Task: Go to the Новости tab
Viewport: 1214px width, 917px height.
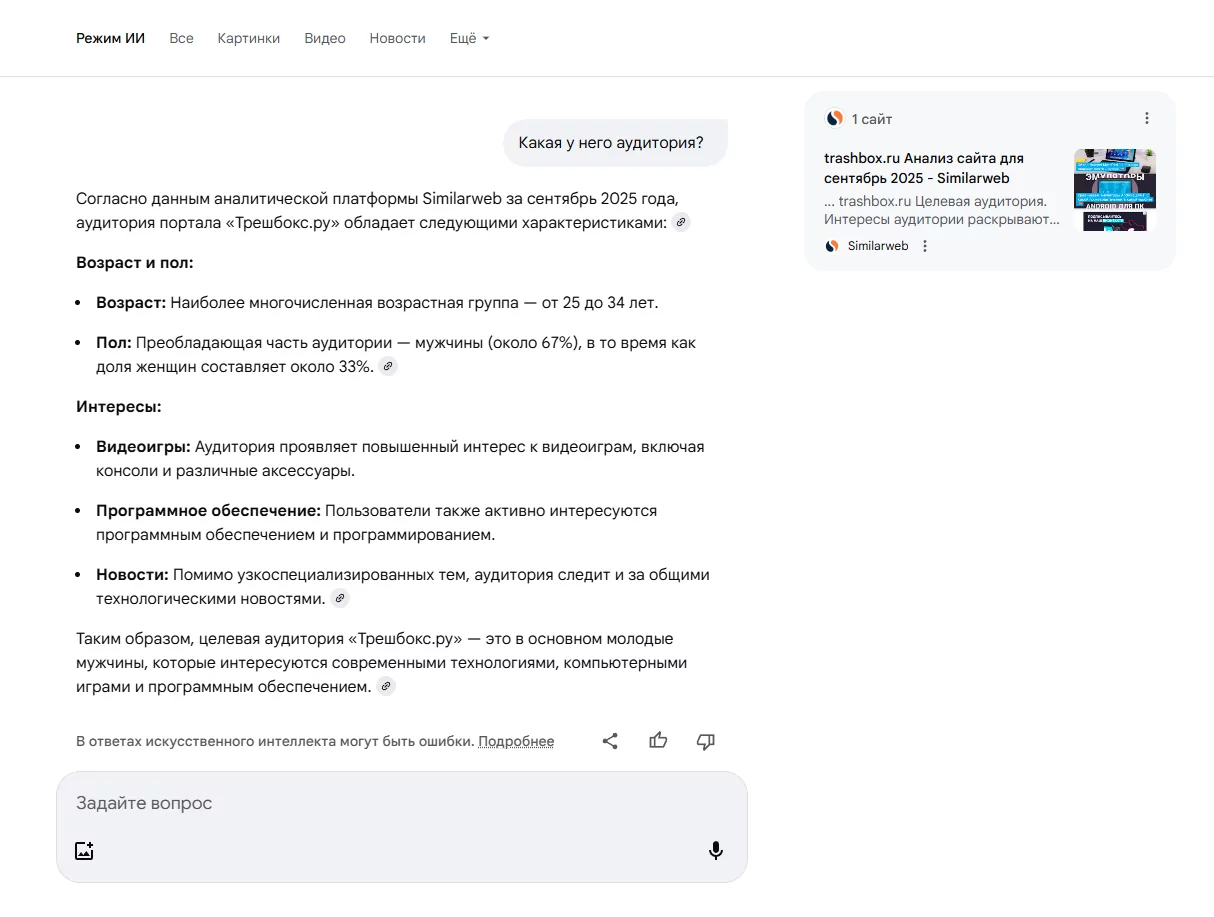Action: click(x=397, y=38)
